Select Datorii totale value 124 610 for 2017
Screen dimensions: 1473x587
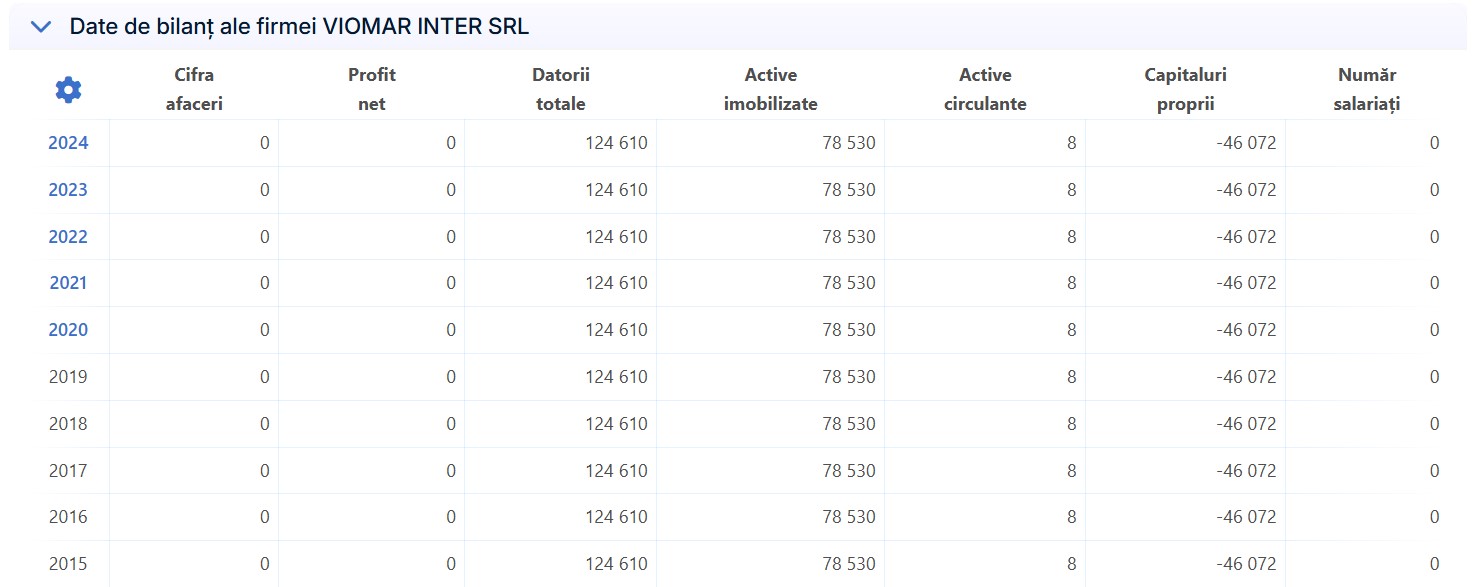(616, 471)
